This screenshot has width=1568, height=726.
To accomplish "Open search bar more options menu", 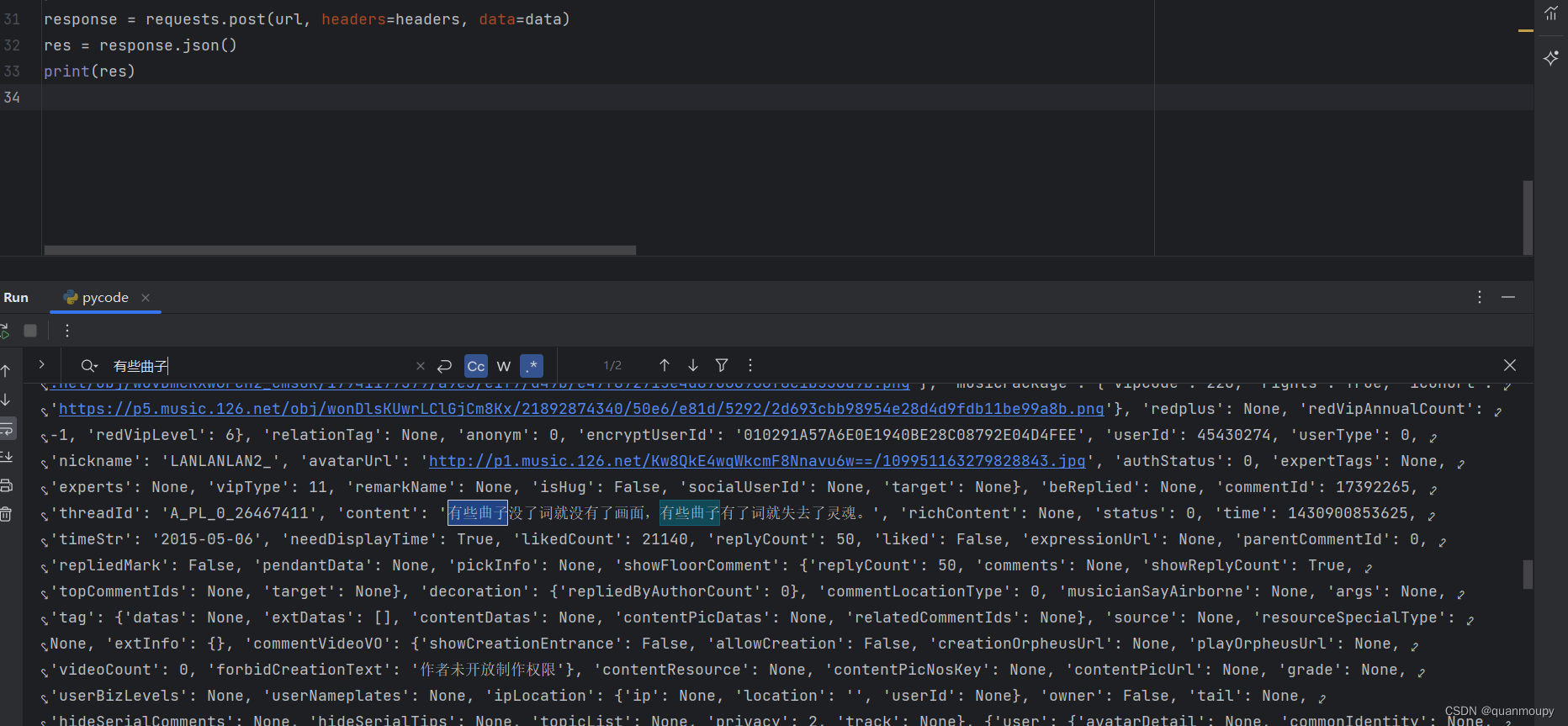I will coord(750,365).
